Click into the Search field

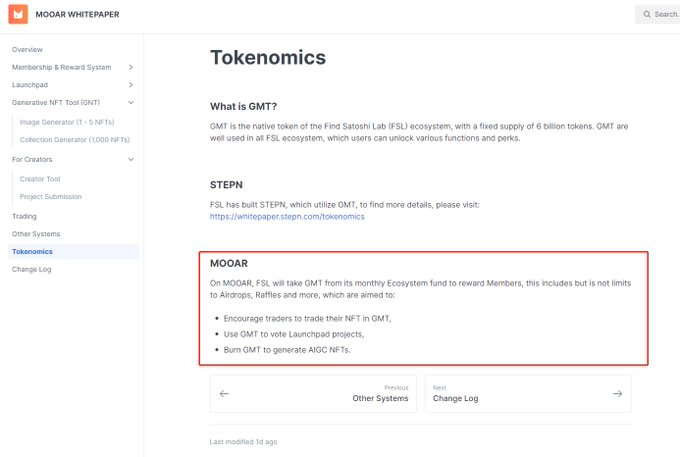click(x=657, y=14)
